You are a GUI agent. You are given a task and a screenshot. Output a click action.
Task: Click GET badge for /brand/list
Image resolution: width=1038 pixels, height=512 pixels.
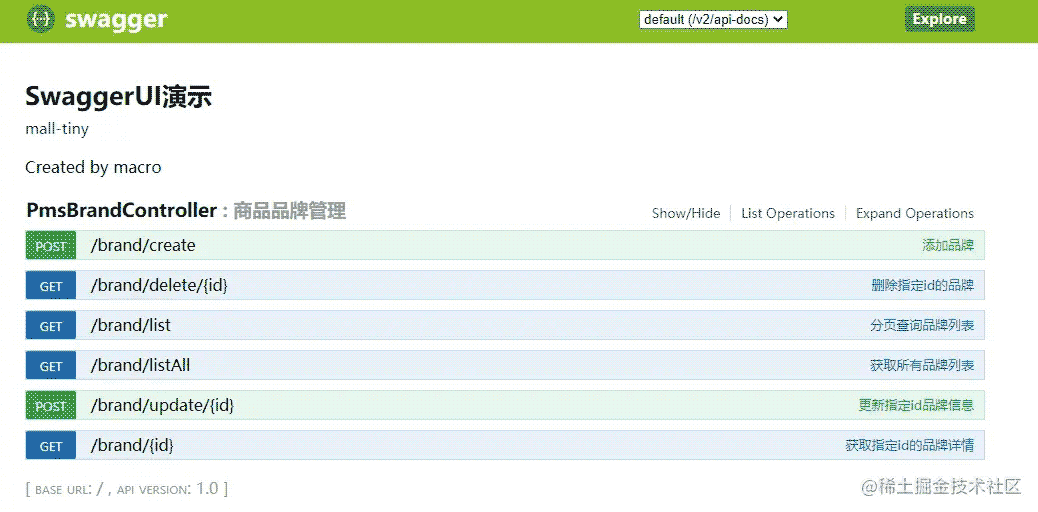coord(51,326)
